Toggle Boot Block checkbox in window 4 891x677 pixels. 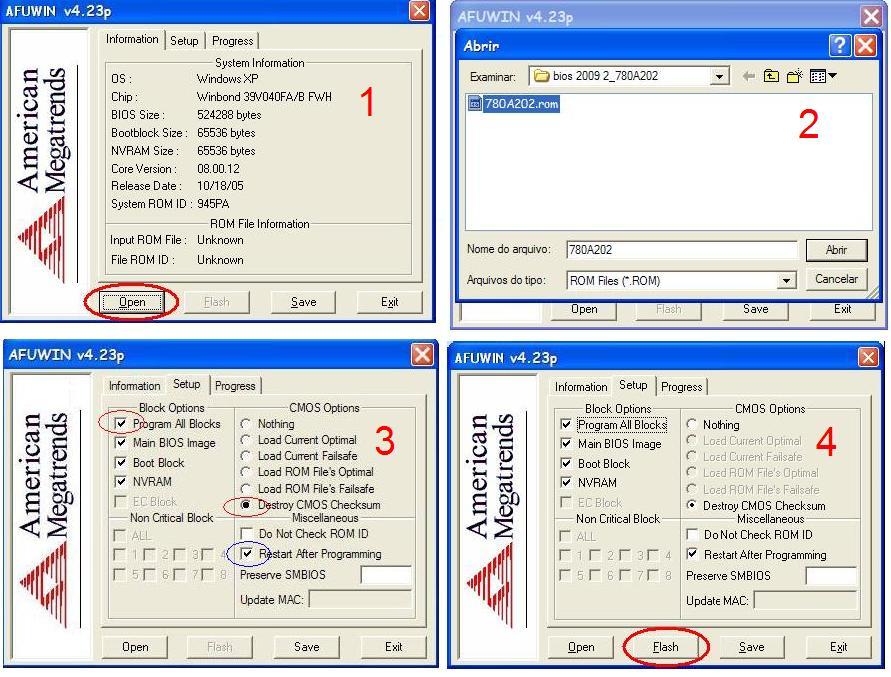pyautogui.click(x=566, y=463)
